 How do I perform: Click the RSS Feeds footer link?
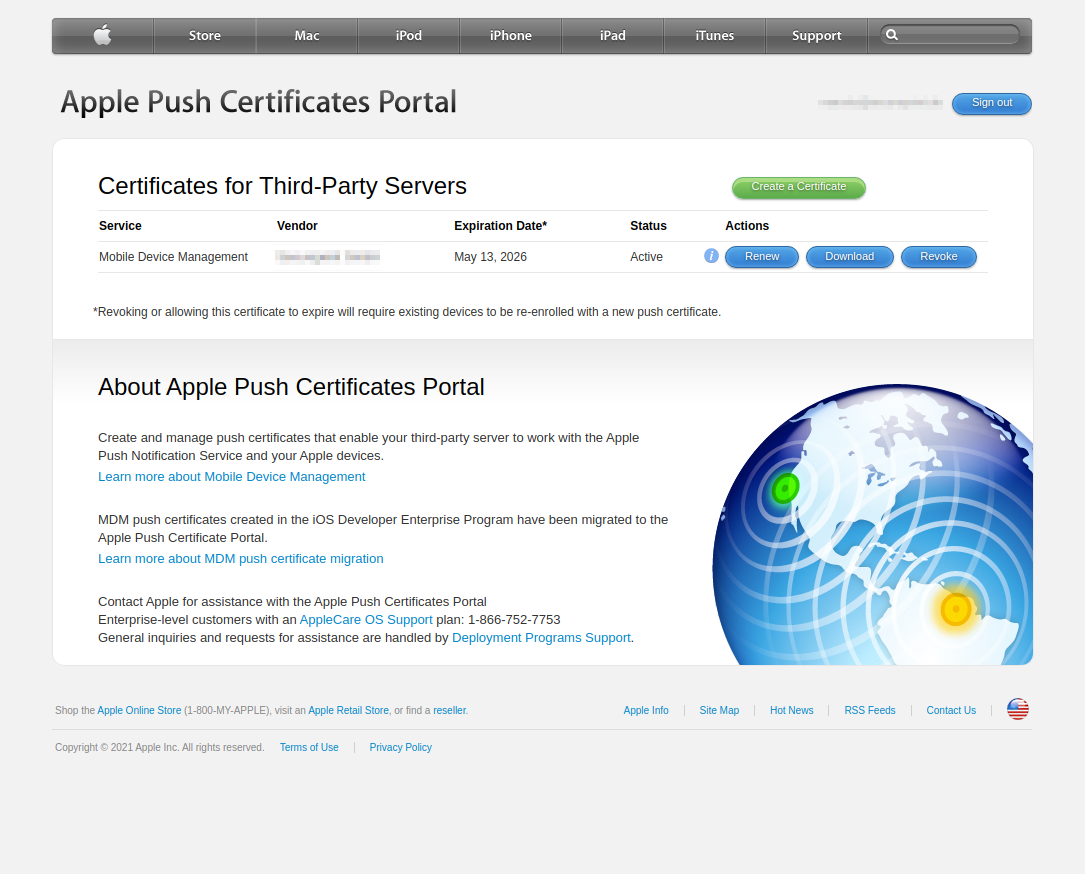coord(869,711)
